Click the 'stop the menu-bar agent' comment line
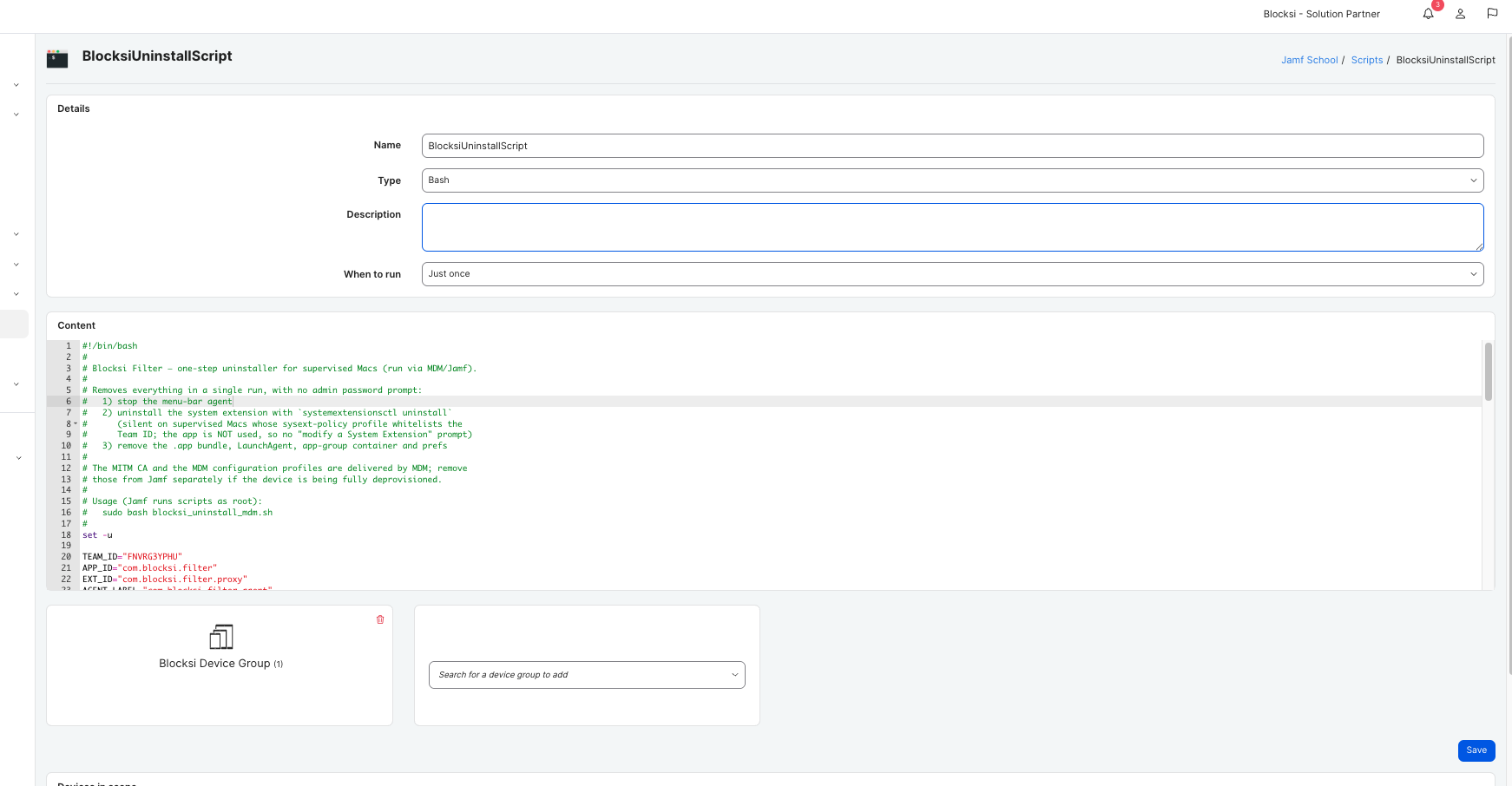 (158, 402)
